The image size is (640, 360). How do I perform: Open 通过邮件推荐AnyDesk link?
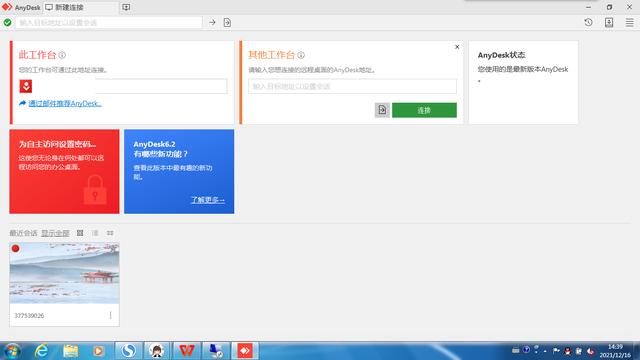coord(65,104)
